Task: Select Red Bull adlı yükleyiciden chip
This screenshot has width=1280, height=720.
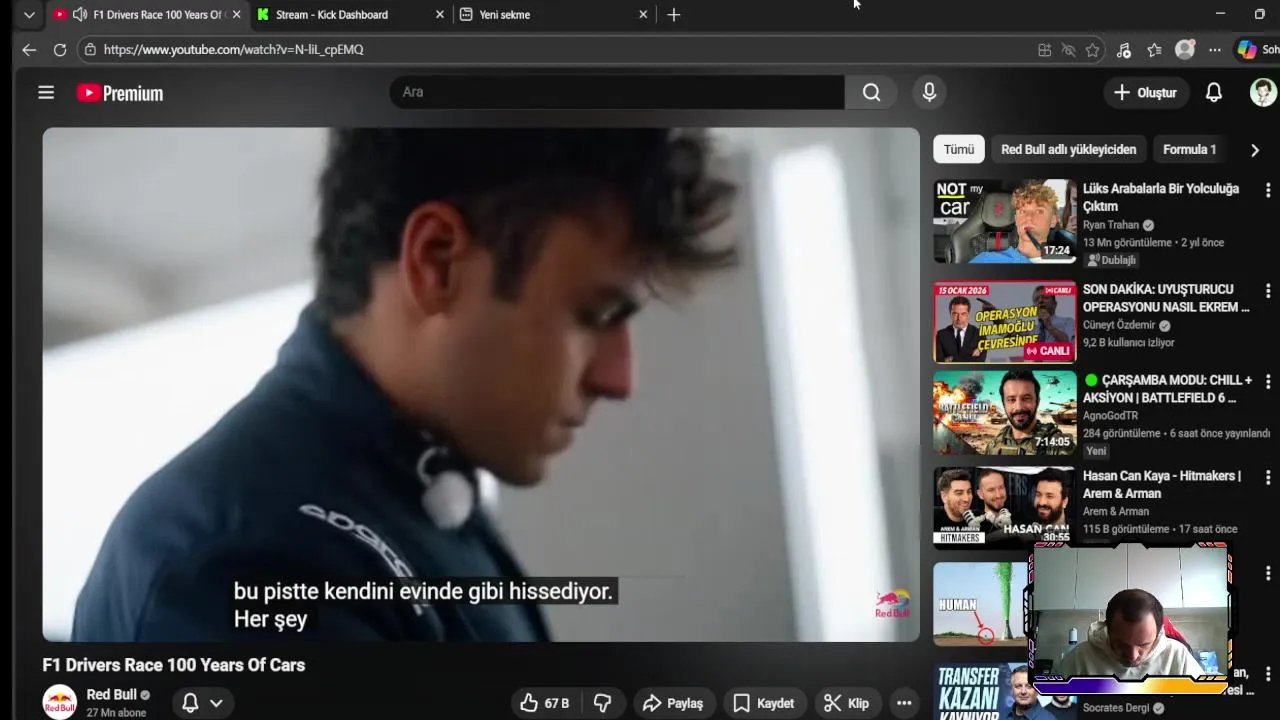Action: click(x=1068, y=149)
